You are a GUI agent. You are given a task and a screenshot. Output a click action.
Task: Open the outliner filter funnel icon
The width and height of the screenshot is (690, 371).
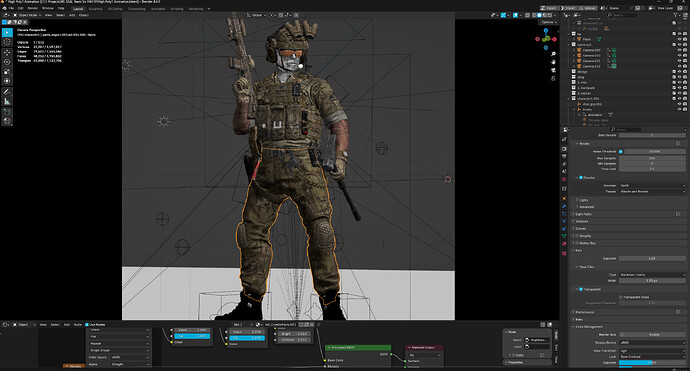[x=675, y=15]
